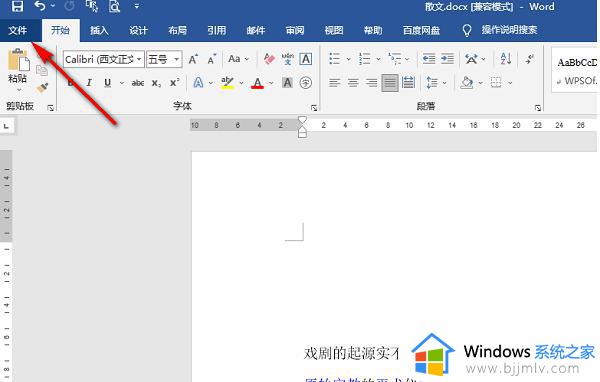
Task: Switch to the 插入 (Insert) tab
Action: click(x=99, y=30)
